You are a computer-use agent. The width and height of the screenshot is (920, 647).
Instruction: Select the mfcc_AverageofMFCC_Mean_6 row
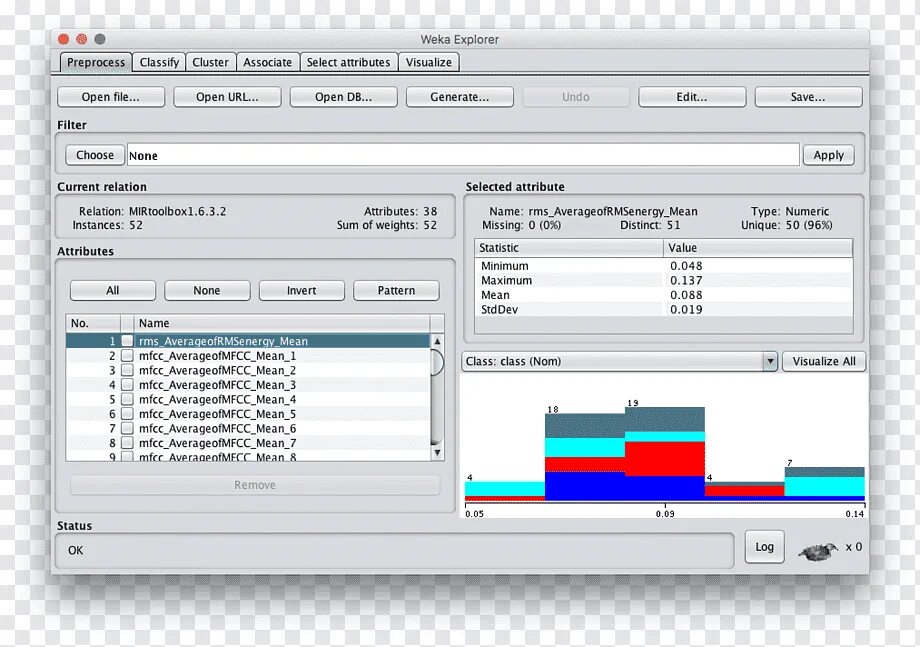tap(248, 429)
